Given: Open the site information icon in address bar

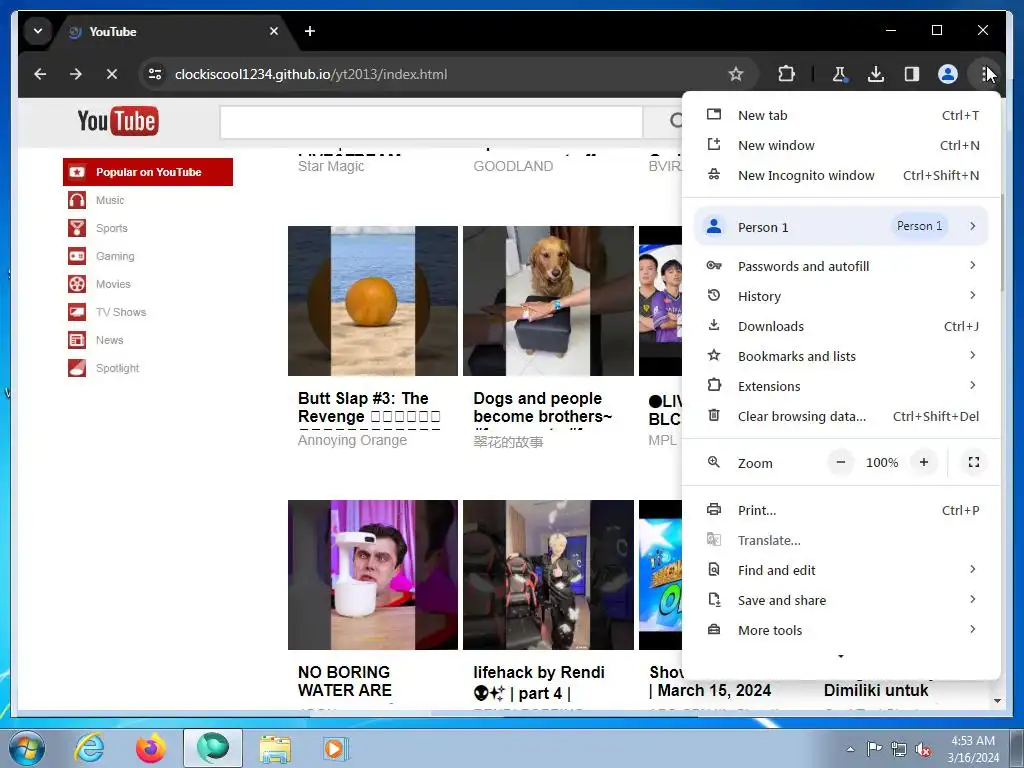Looking at the screenshot, I should pos(155,74).
